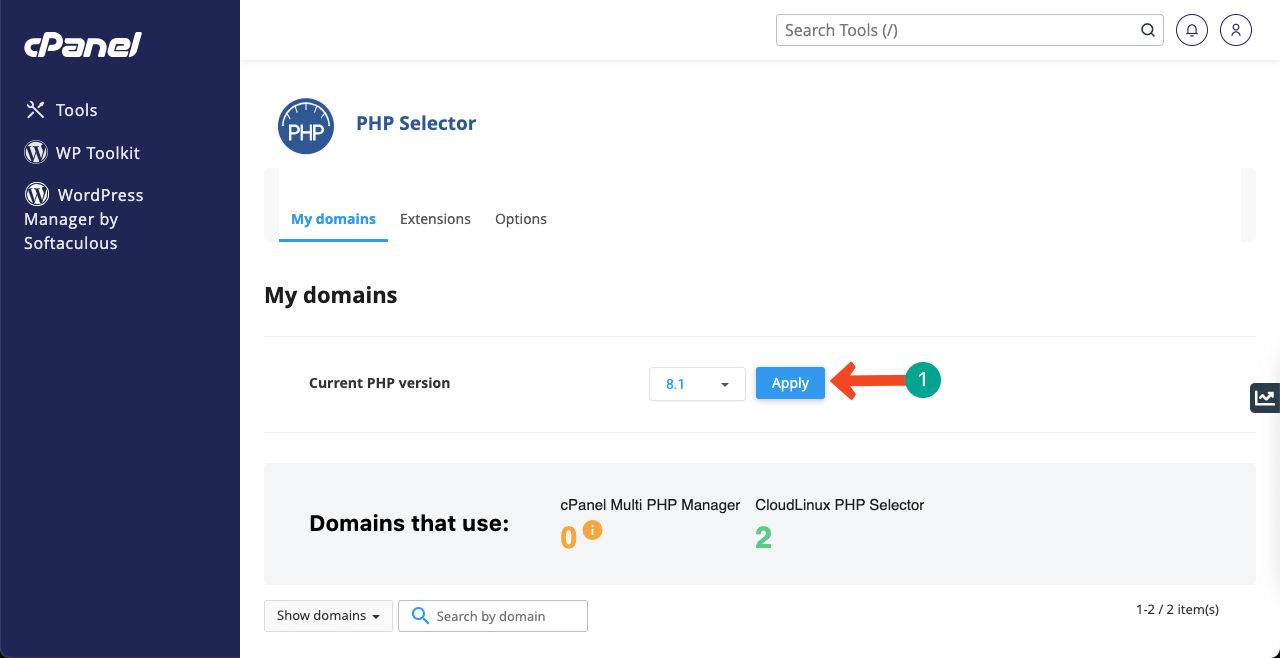1280x658 pixels.
Task: Switch to the Options tab
Action: tap(521, 219)
